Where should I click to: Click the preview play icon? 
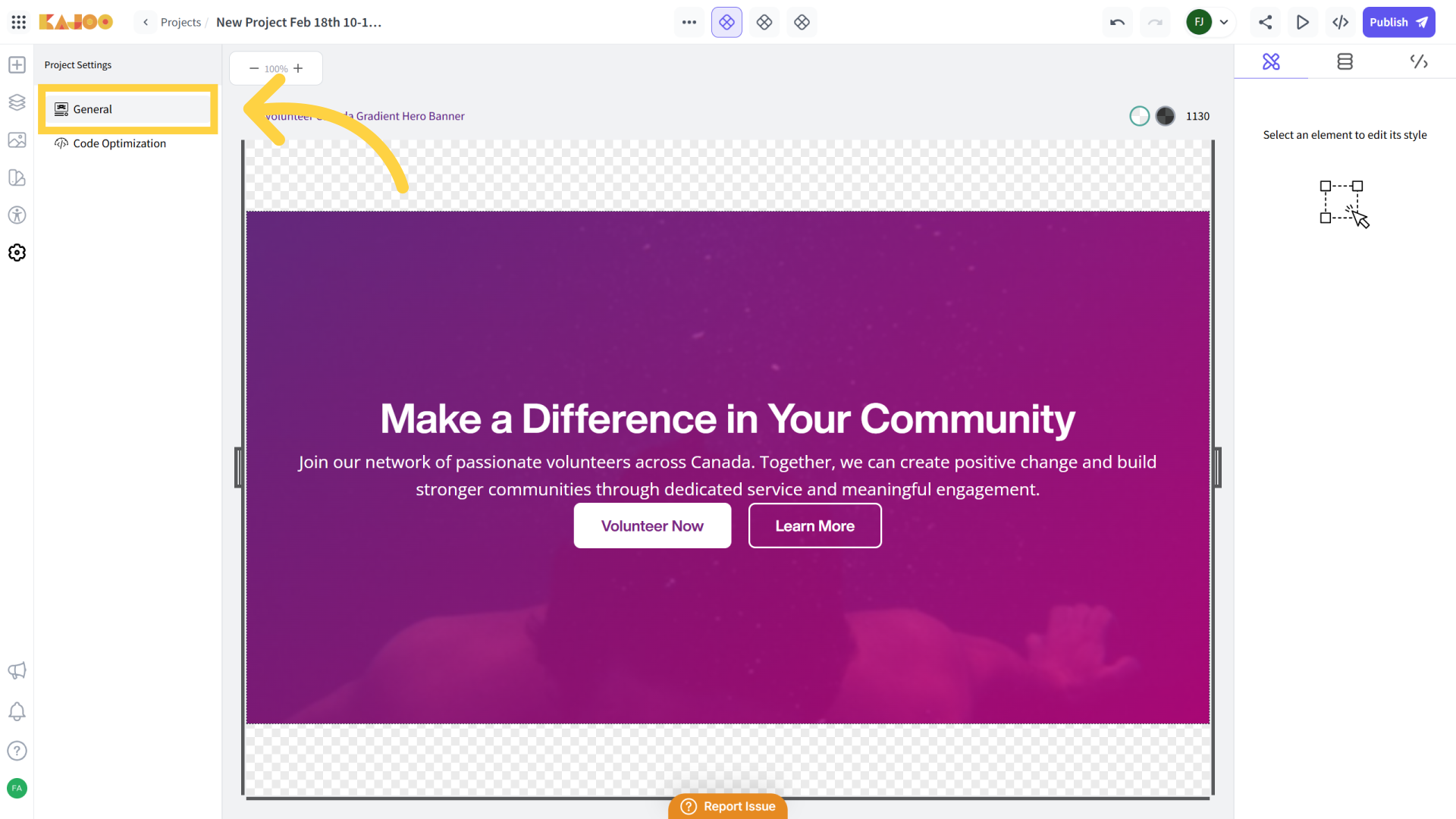1303,22
